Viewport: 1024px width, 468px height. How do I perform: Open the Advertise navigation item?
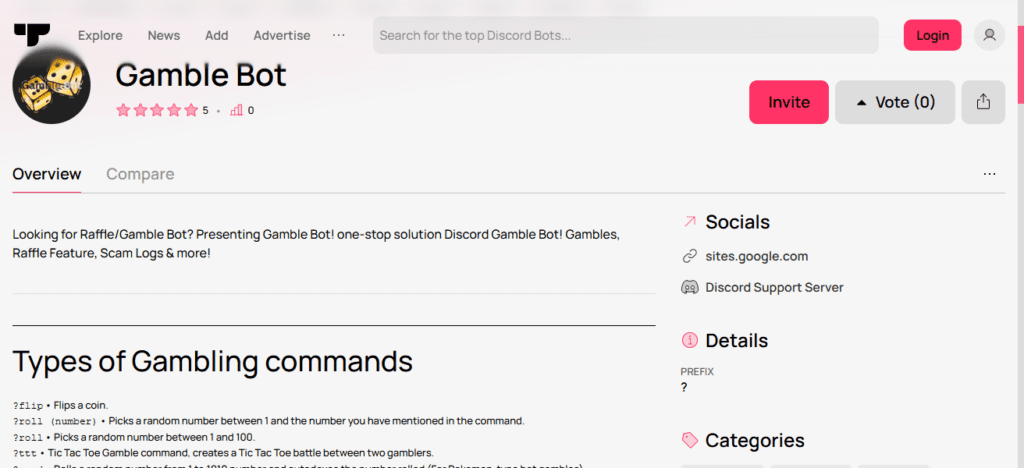[x=281, y=35]
